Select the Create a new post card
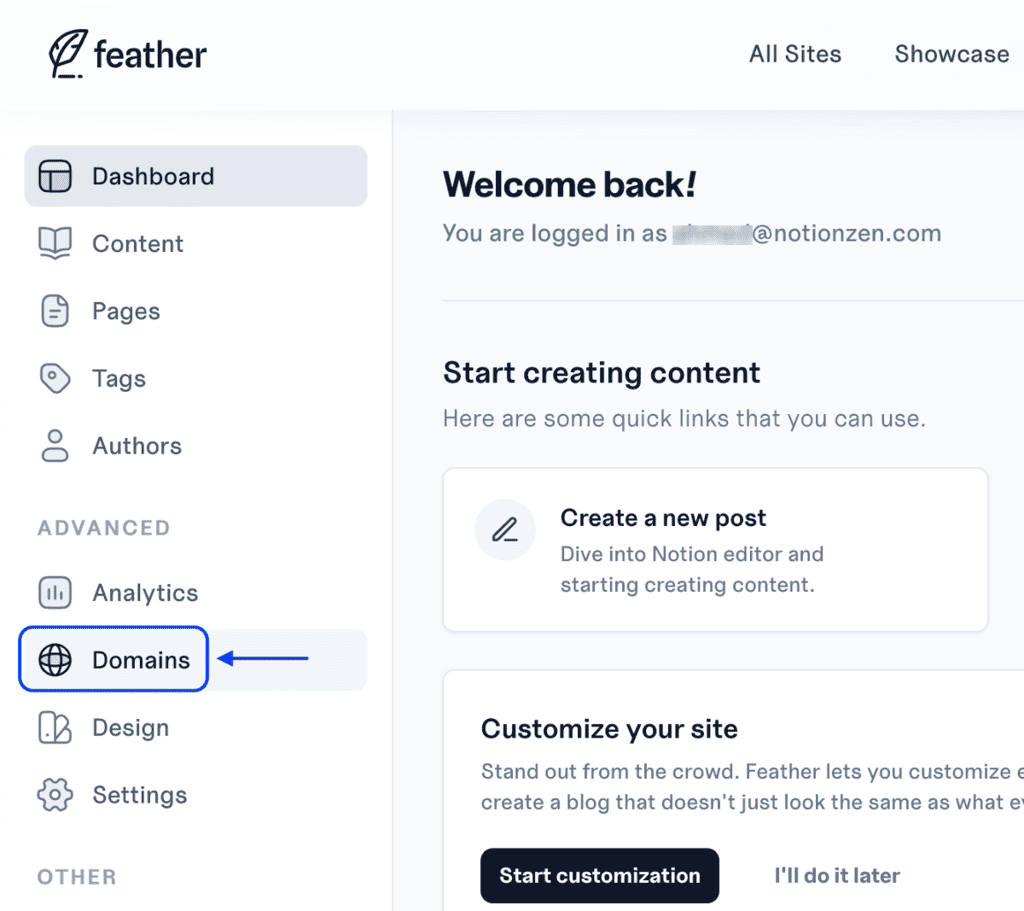1024x911 pixels. point(715,549)
